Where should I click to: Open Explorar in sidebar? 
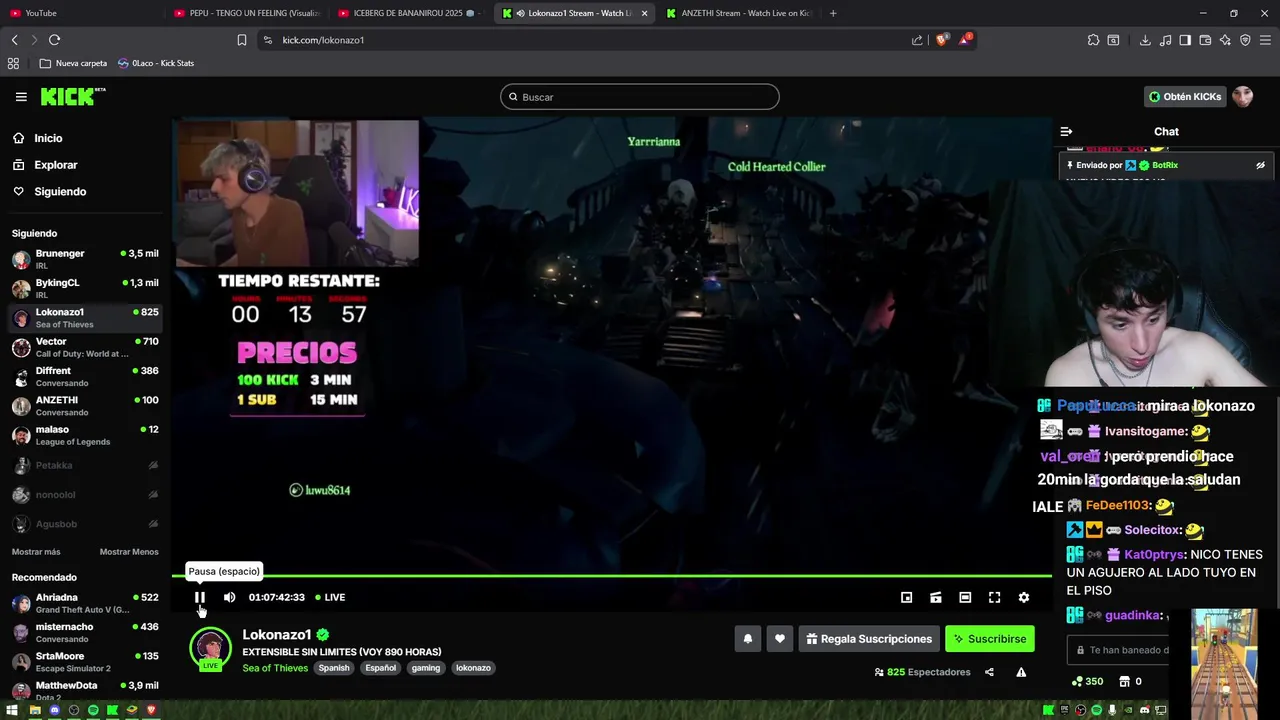[56, 165]
